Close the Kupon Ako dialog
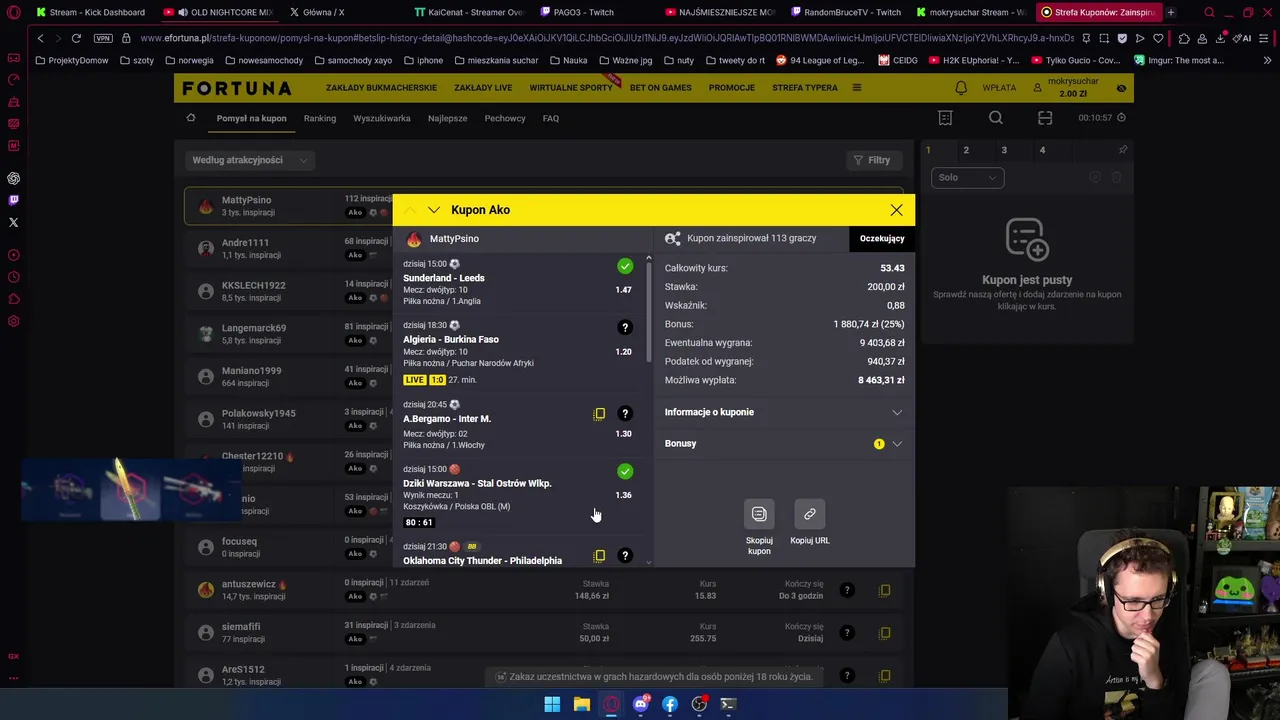The width and height of the screenshot is (1280, 720). click(x=896, y=210)
